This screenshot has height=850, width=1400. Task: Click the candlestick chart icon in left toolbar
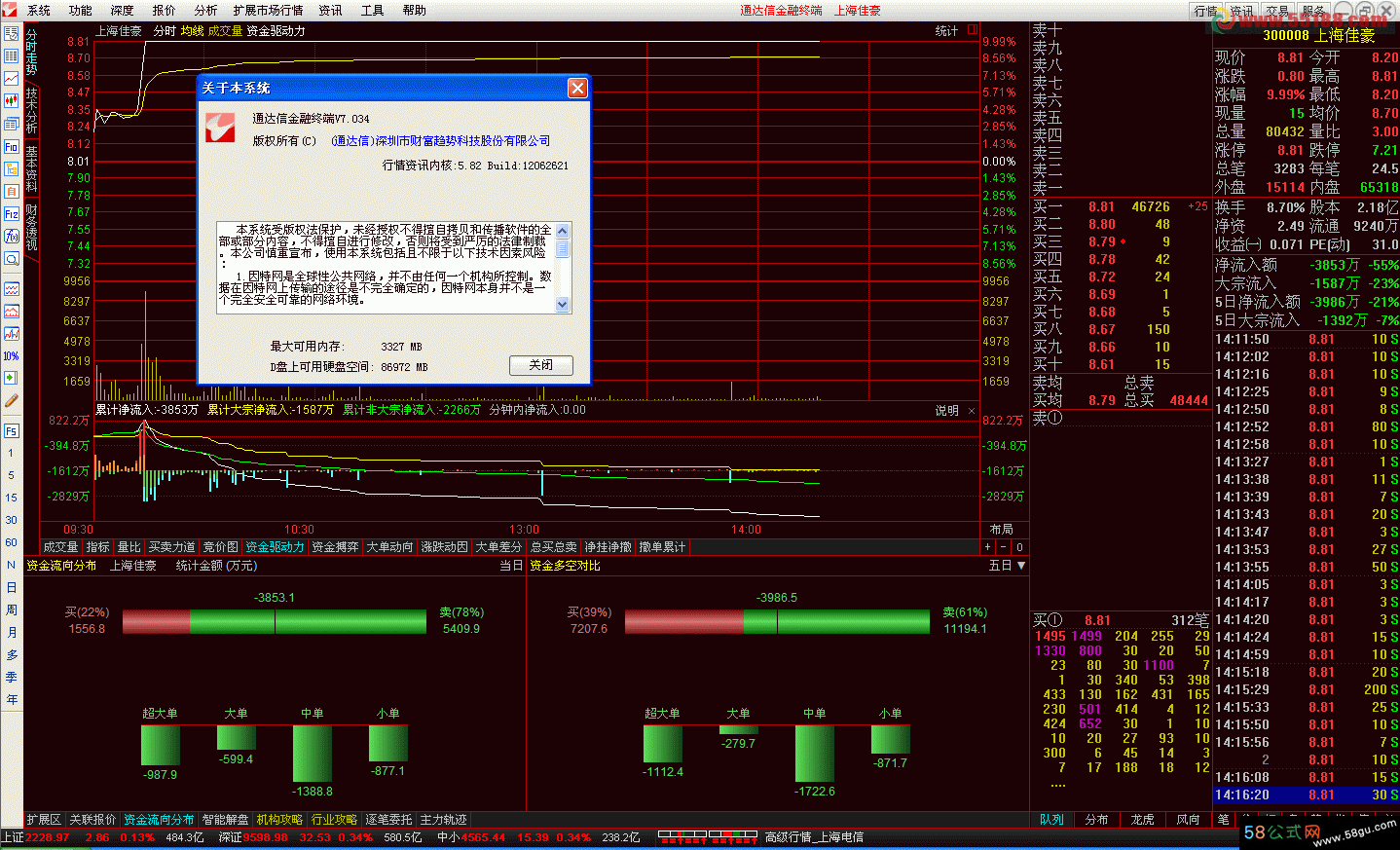point(12,101)
